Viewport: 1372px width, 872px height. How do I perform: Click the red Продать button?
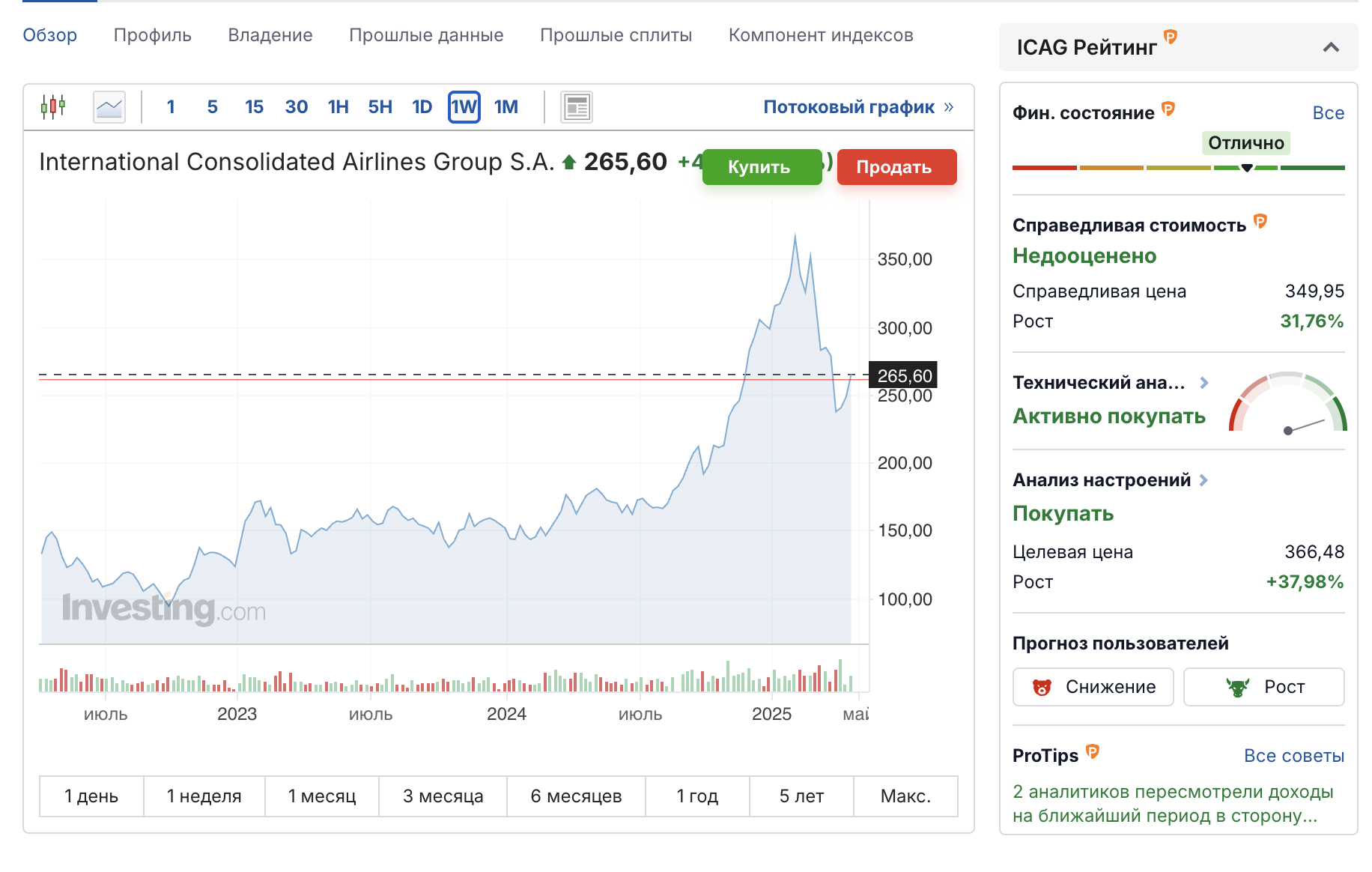pyautogui.click(x=897, y=166)
